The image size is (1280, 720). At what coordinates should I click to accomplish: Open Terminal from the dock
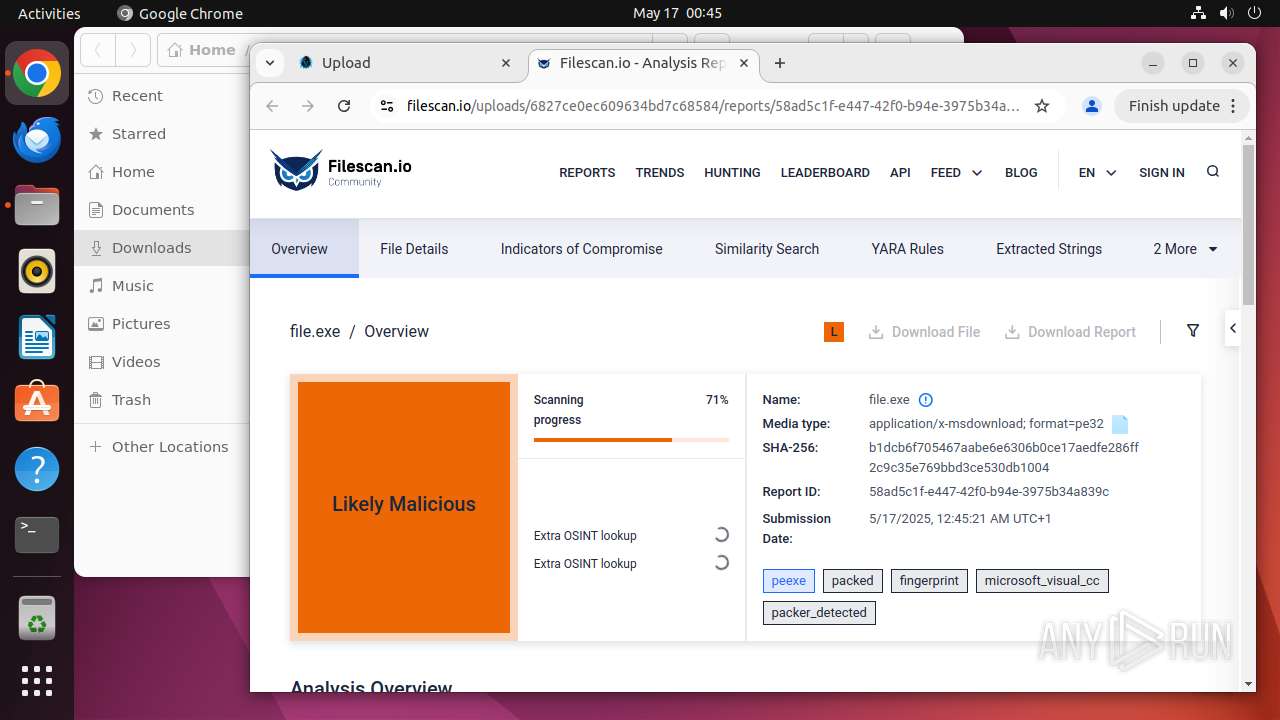point(37,535)
